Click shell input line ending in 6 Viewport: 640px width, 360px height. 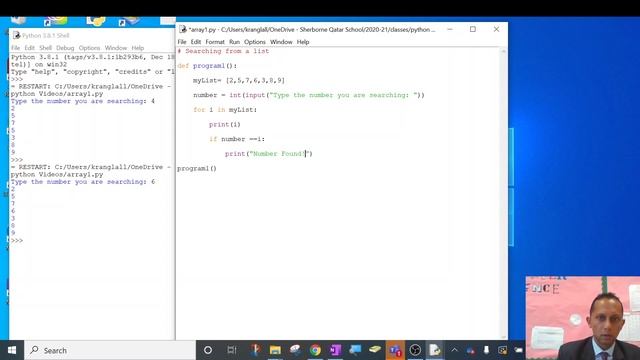tap(83, 182)
